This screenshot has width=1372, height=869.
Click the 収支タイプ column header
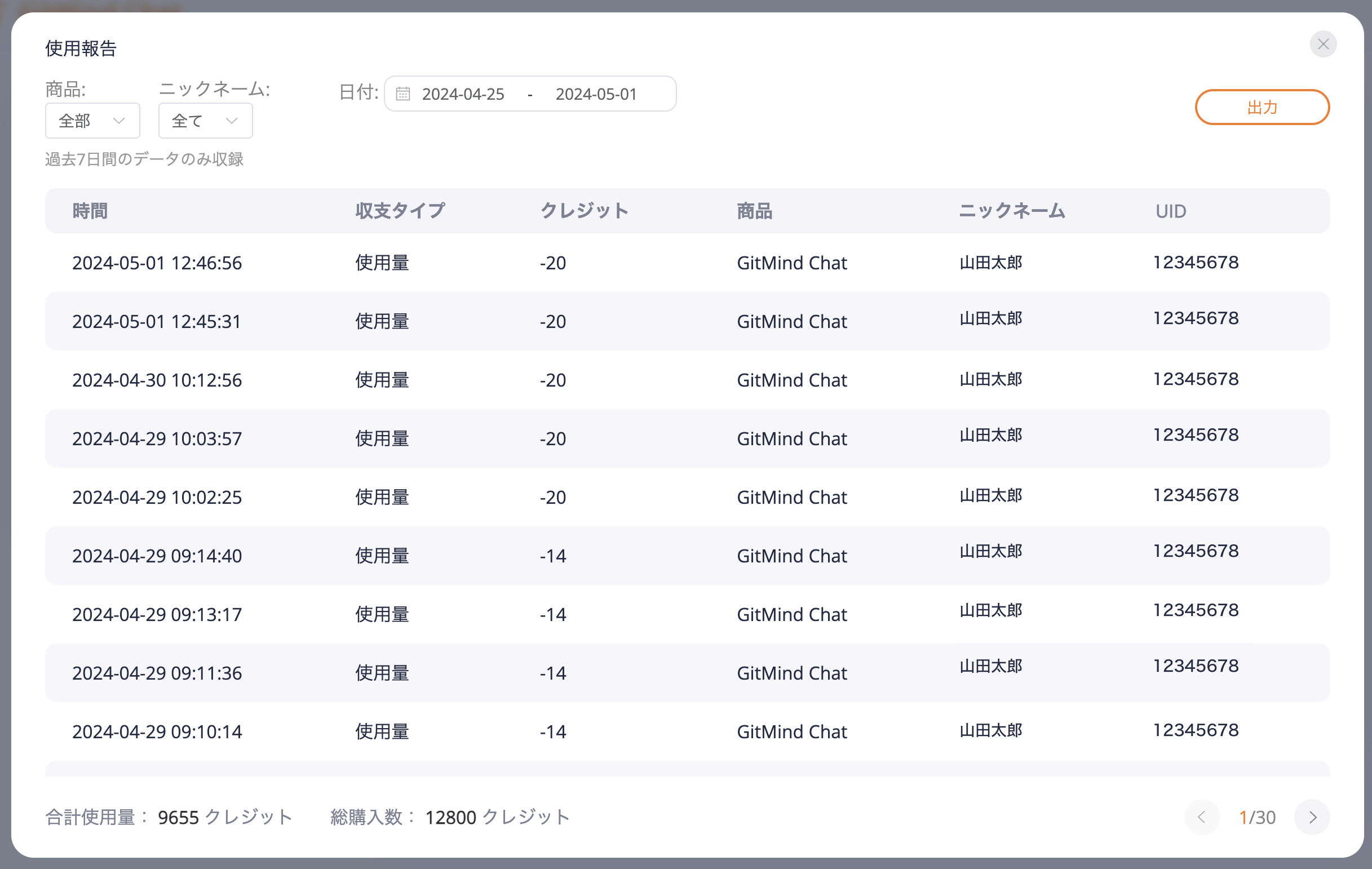(400, 211)
